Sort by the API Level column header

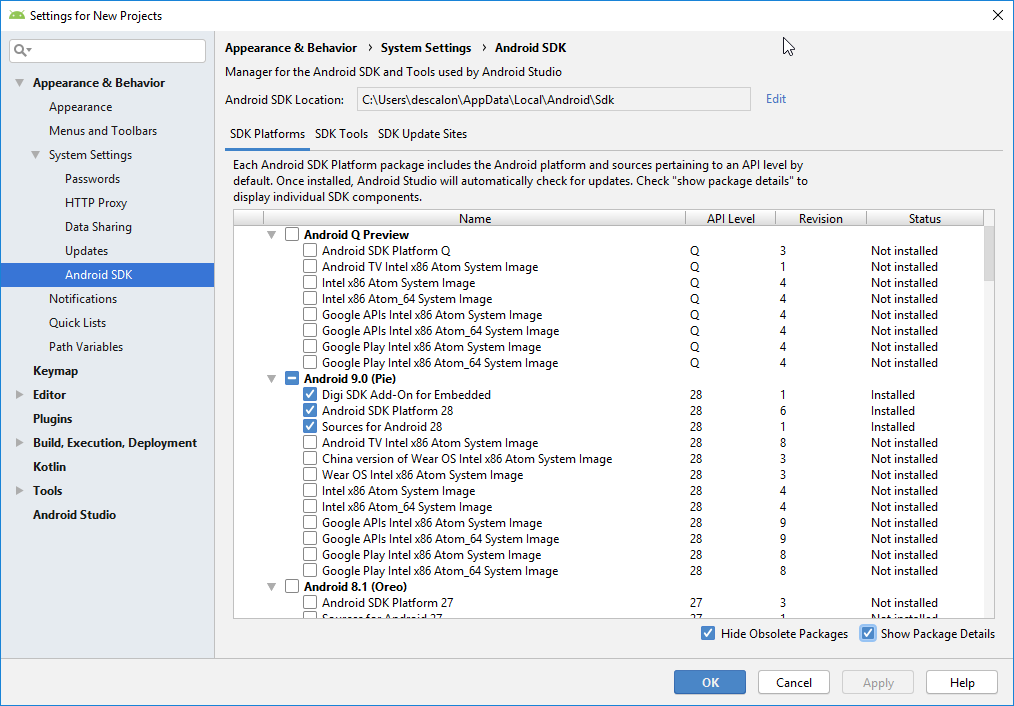[730, 219]
